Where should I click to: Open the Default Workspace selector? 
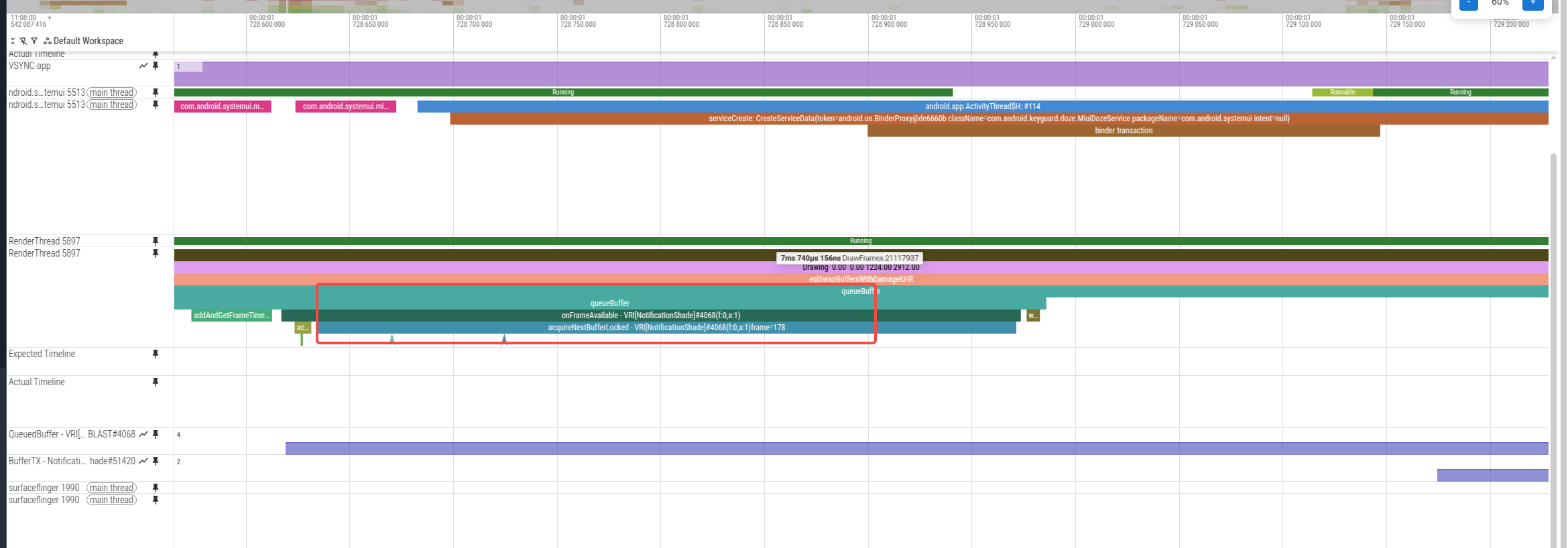84,41
